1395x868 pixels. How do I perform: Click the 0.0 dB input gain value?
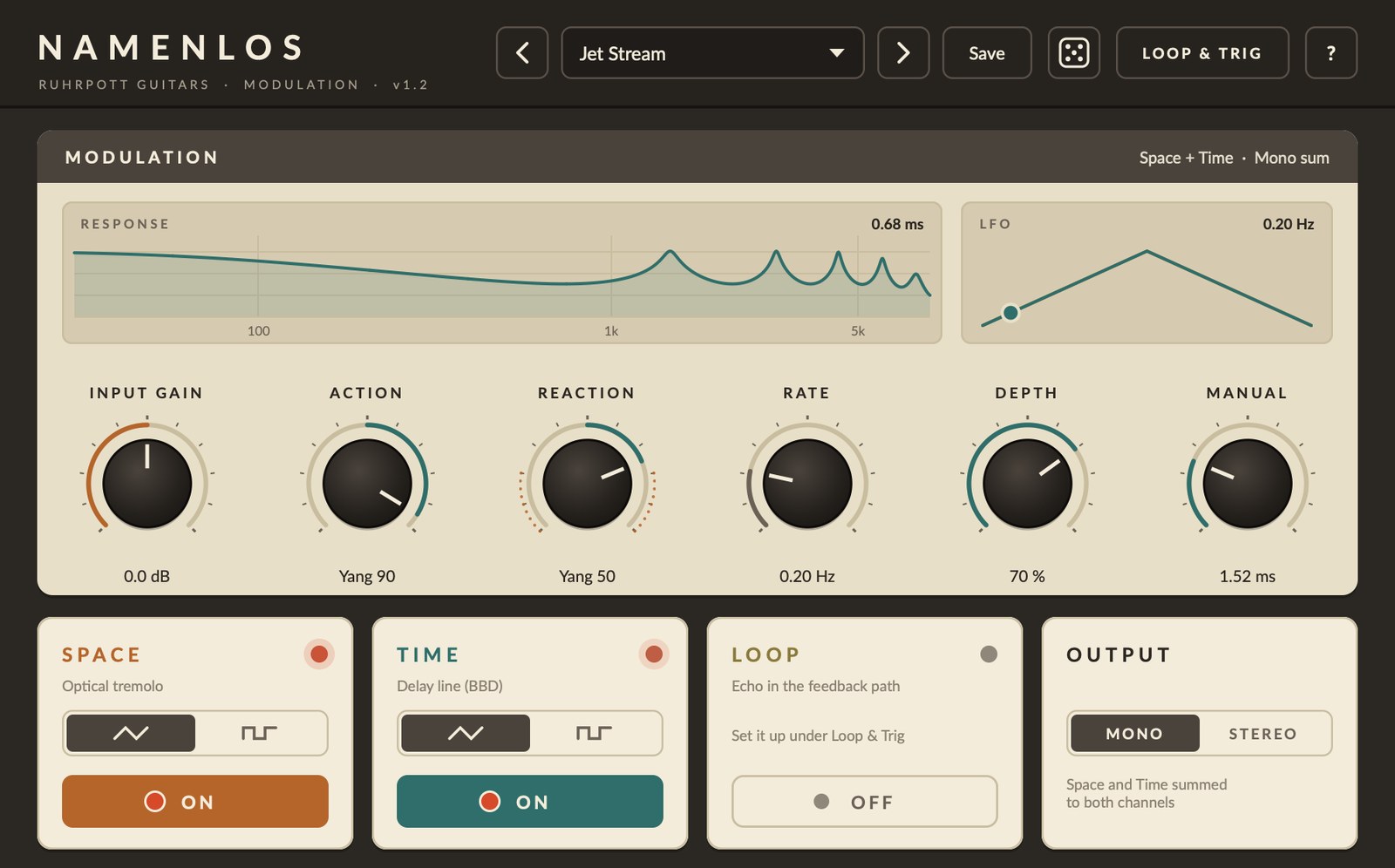147,576
